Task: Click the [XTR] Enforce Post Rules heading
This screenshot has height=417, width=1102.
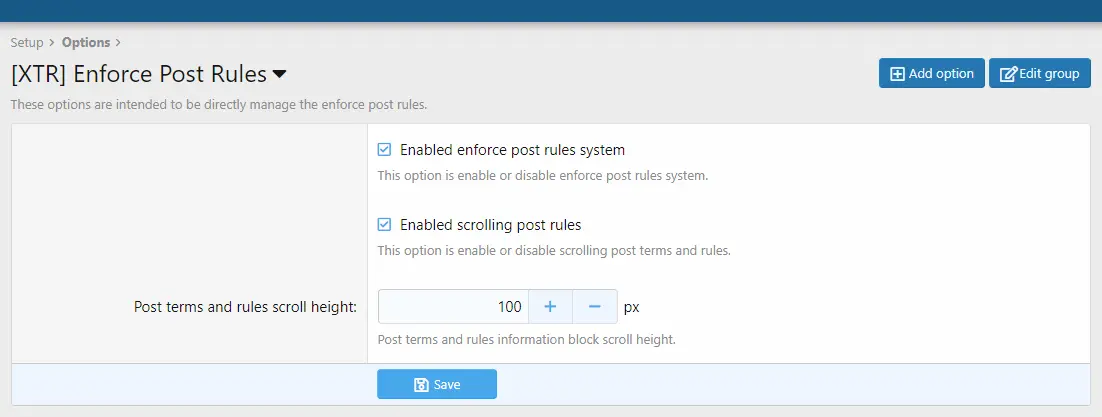Action: tap(139, 74)
